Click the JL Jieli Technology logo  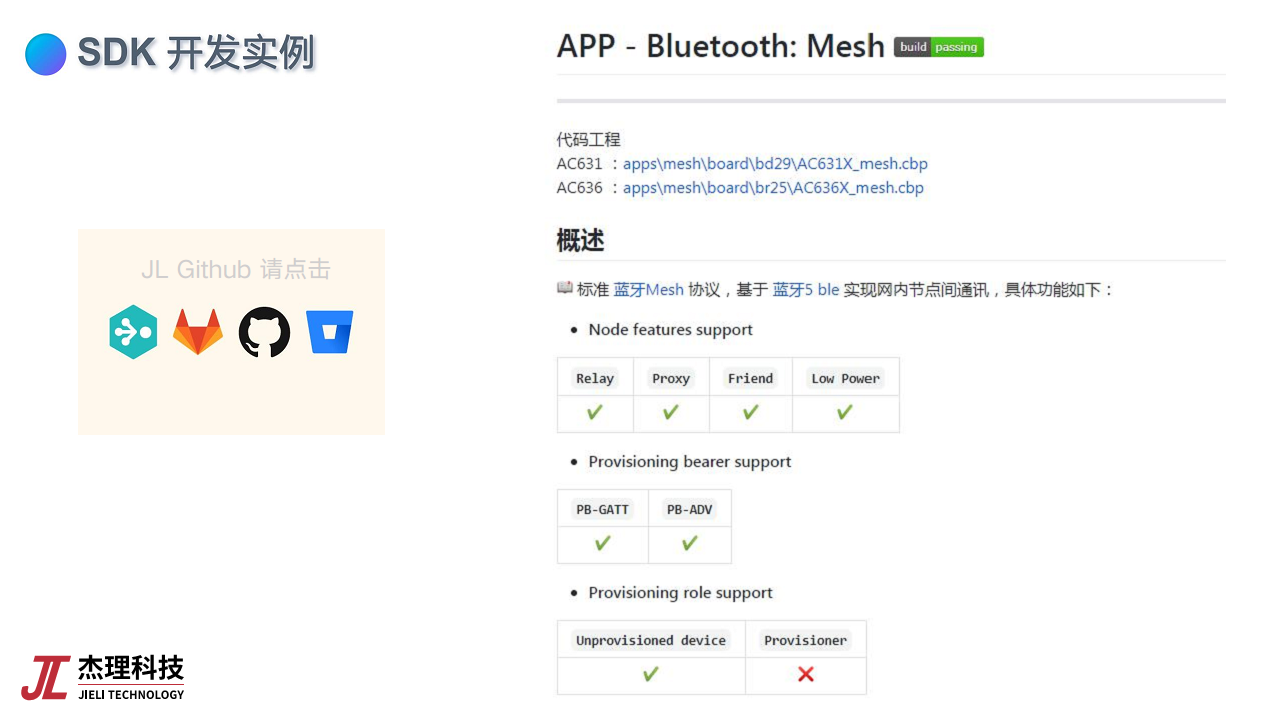point(103,677)
